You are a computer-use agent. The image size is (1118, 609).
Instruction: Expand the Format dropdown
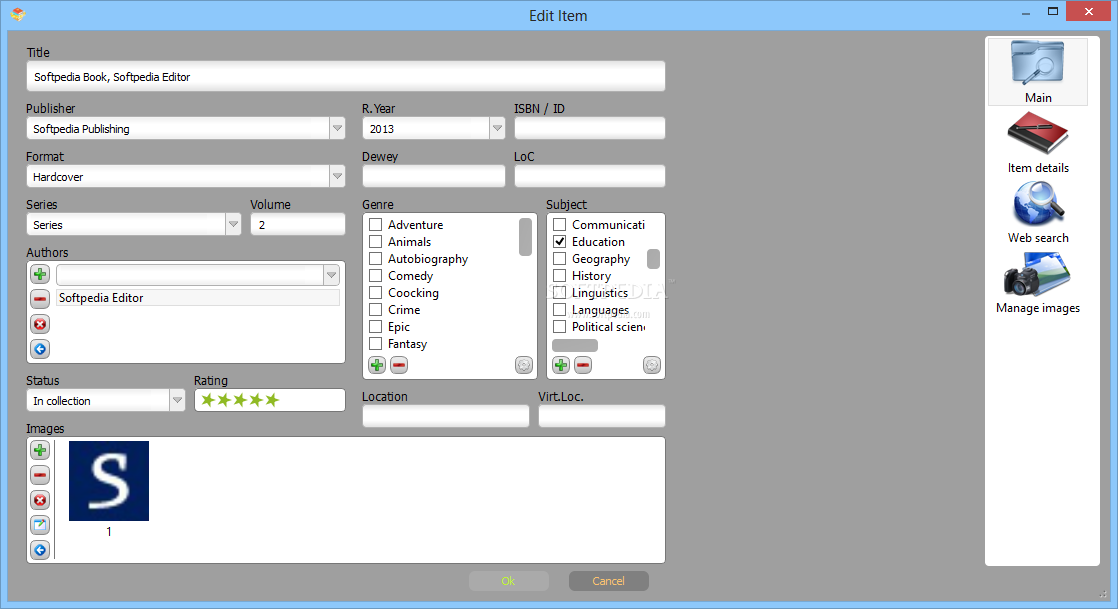point(337,176)
